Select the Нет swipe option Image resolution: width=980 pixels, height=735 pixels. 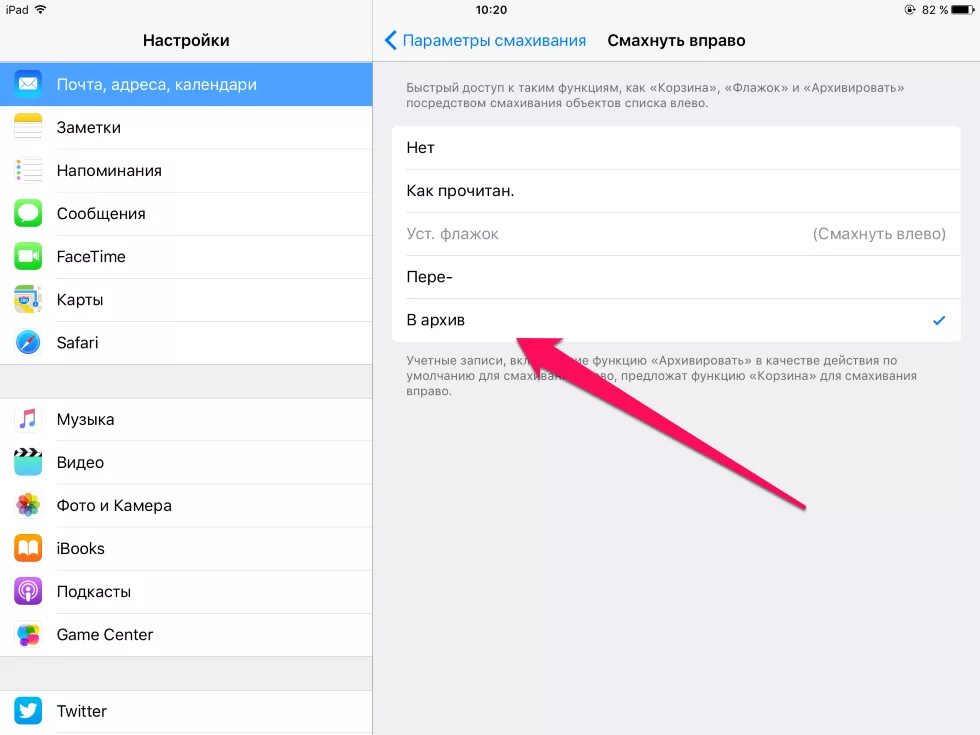click(x=676, y=148)
